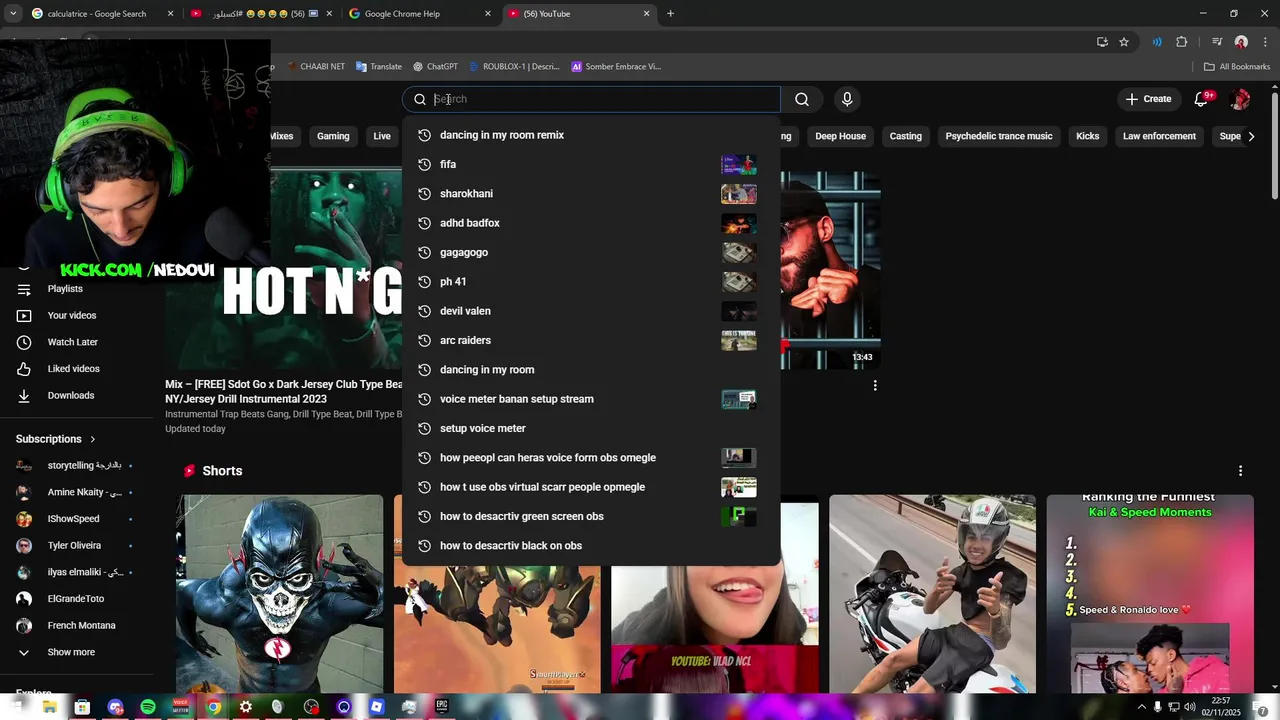Screen dimensions: 1280x720
Task: Open Chrome profile avatar
Action: [x=1241, y=42]
